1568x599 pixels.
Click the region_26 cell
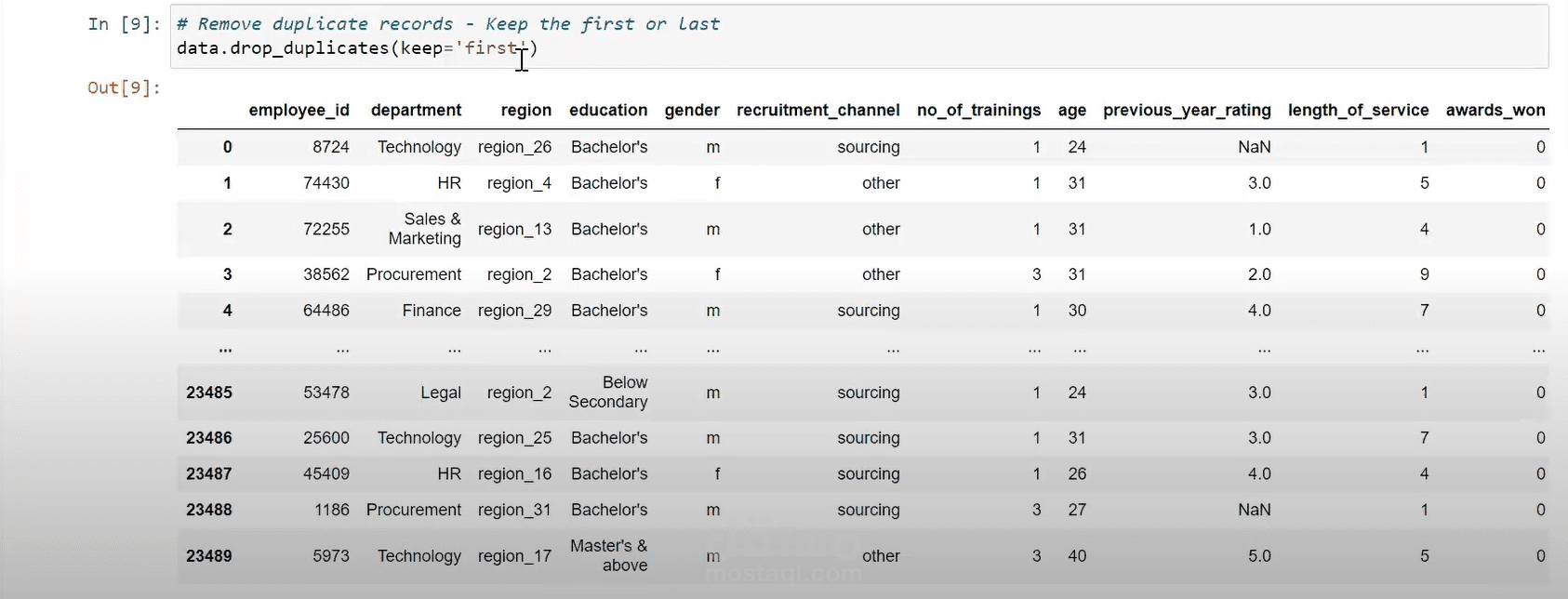click(514, 147)
